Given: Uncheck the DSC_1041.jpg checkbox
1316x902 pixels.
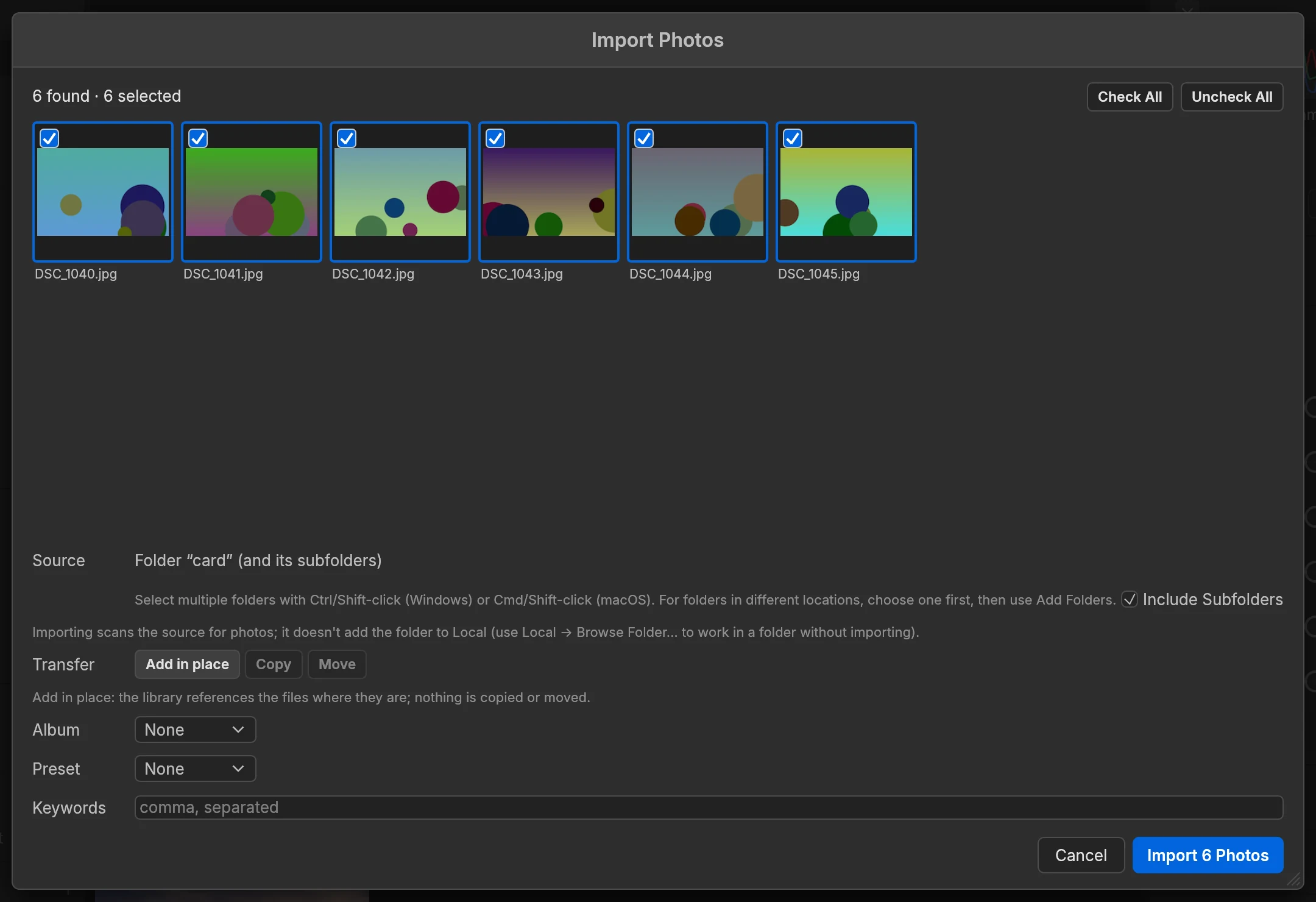Looking at the screenshot, I should (198, 138).
